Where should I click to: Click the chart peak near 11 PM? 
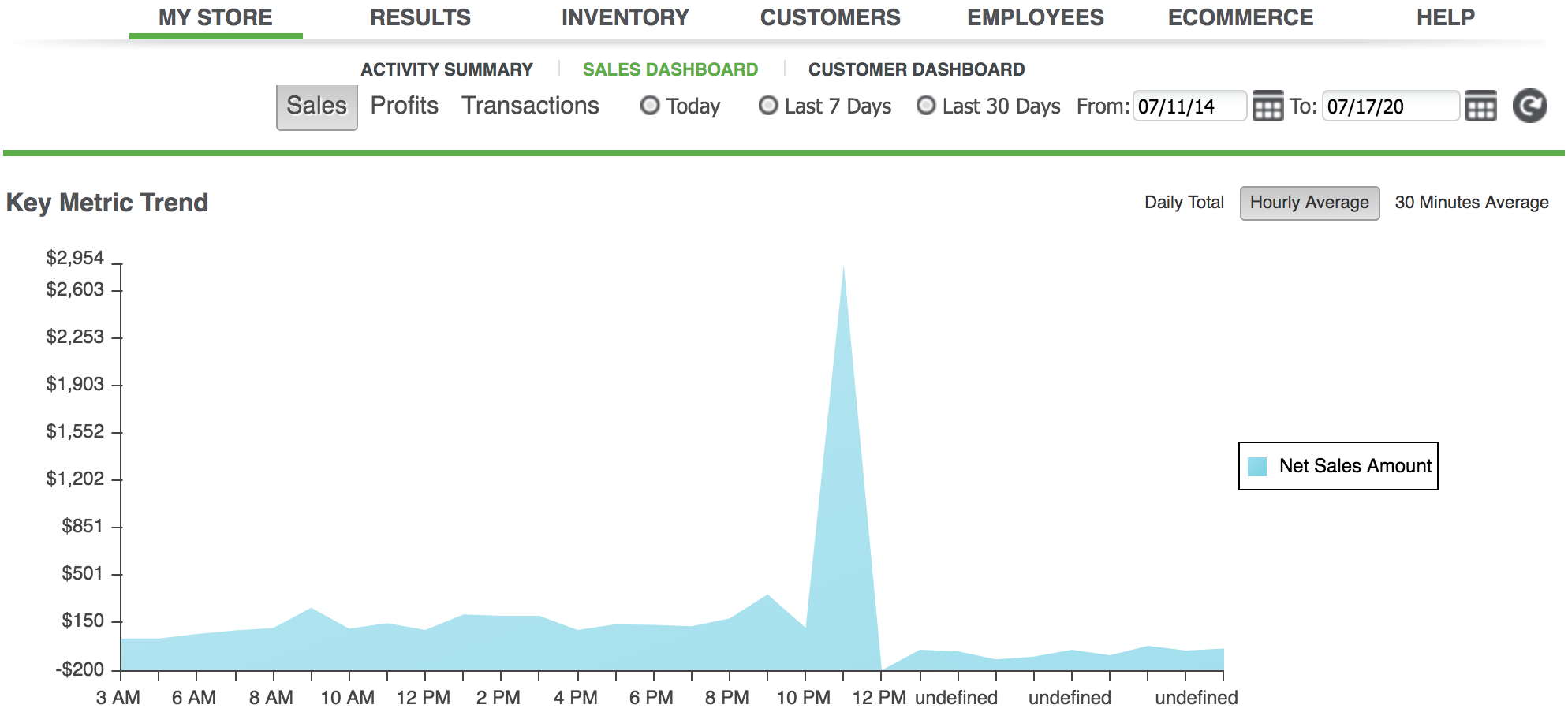tap(843, 268)
